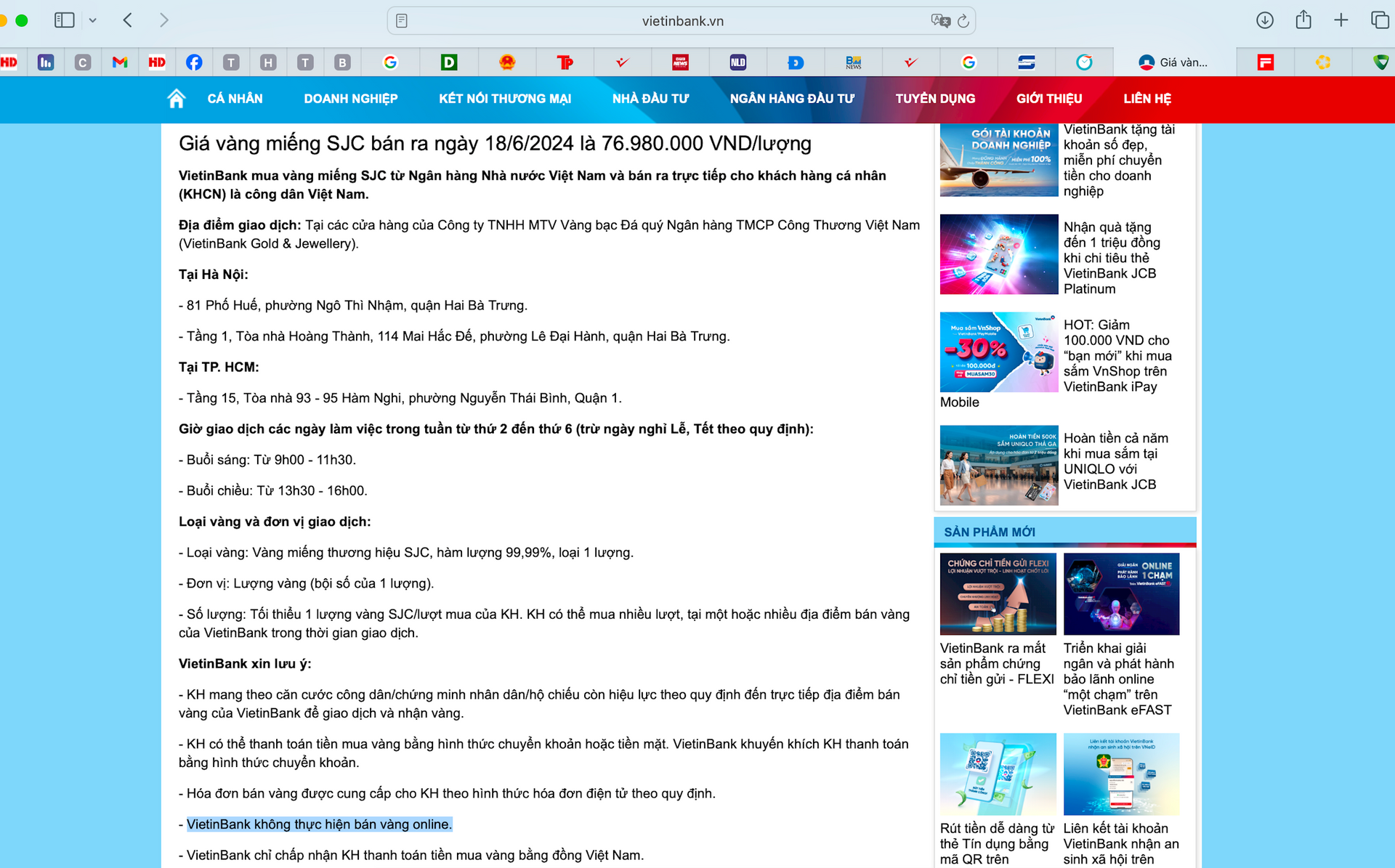Viewport: 1395px width, 868px height.
Task: Open the TUYỂN DỤNG menu
Action: [x=935, y=99]
